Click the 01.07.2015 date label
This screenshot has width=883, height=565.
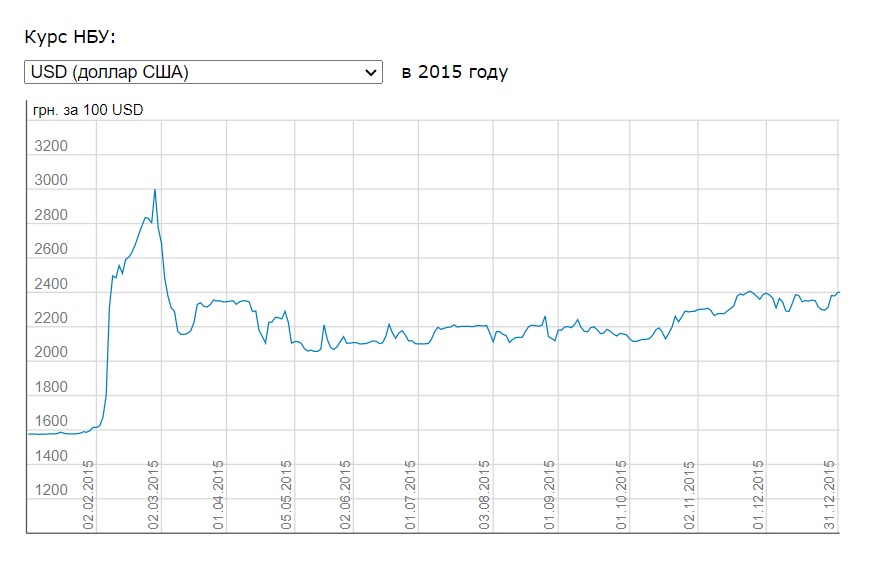pyautogui.click(x=410, y=494)
